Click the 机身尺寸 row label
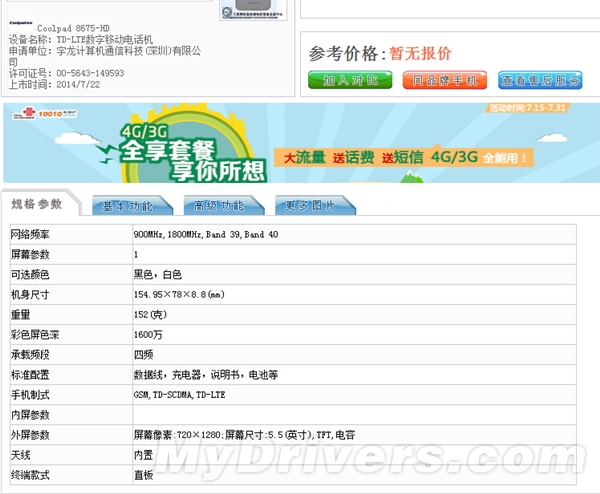Image resolution: width=600 pixels, height=494 pixels. 30,295
